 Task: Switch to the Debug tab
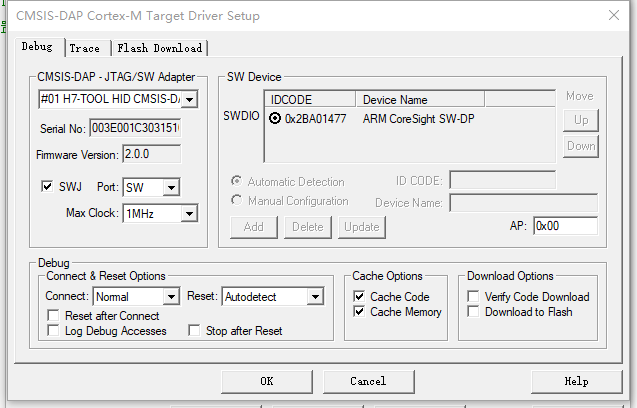tap(37, 47)
